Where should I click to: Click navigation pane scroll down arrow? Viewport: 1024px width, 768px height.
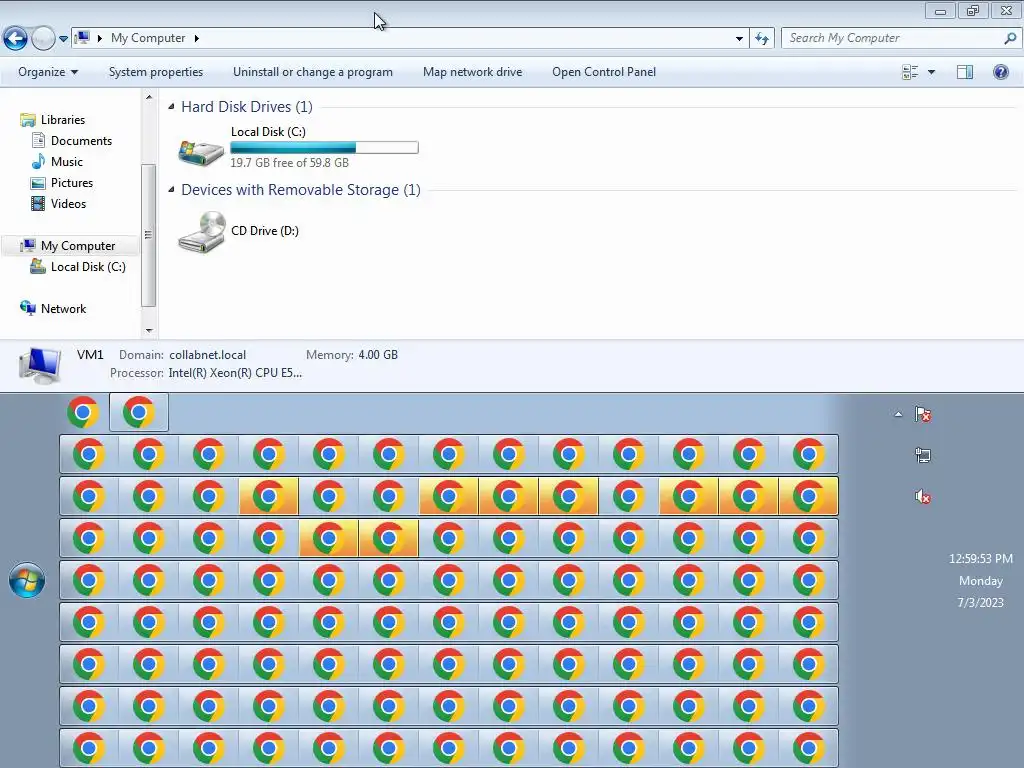coord(149,330)
